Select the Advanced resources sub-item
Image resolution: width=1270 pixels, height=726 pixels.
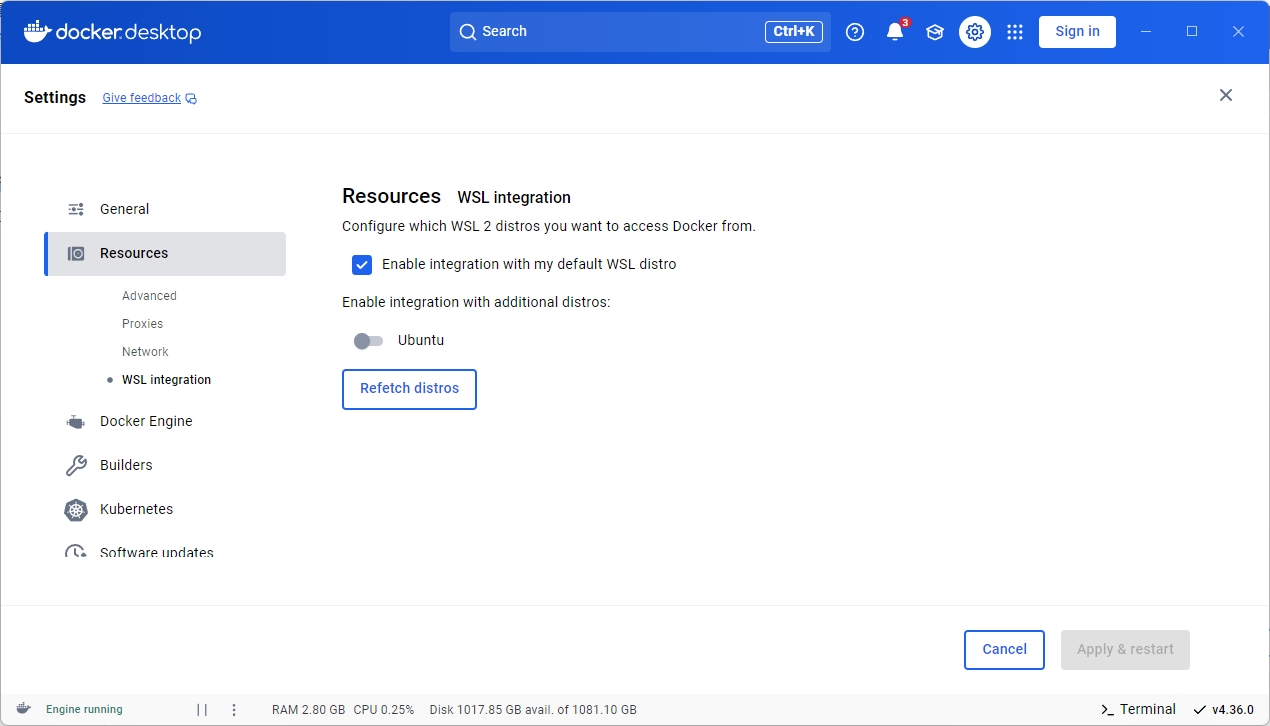149,296
